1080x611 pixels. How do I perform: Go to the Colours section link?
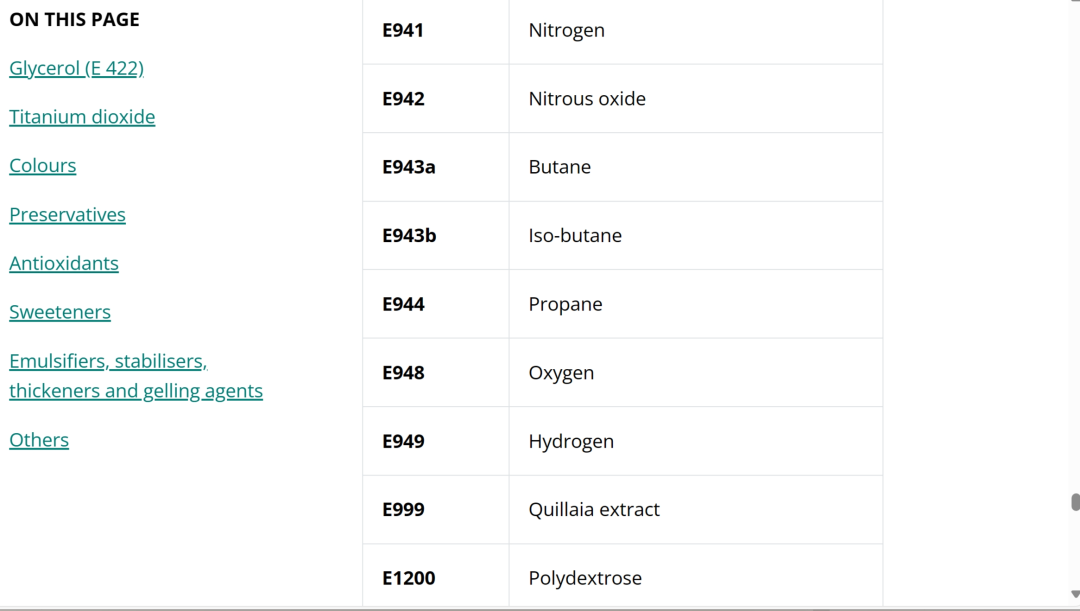coord(43,166)
